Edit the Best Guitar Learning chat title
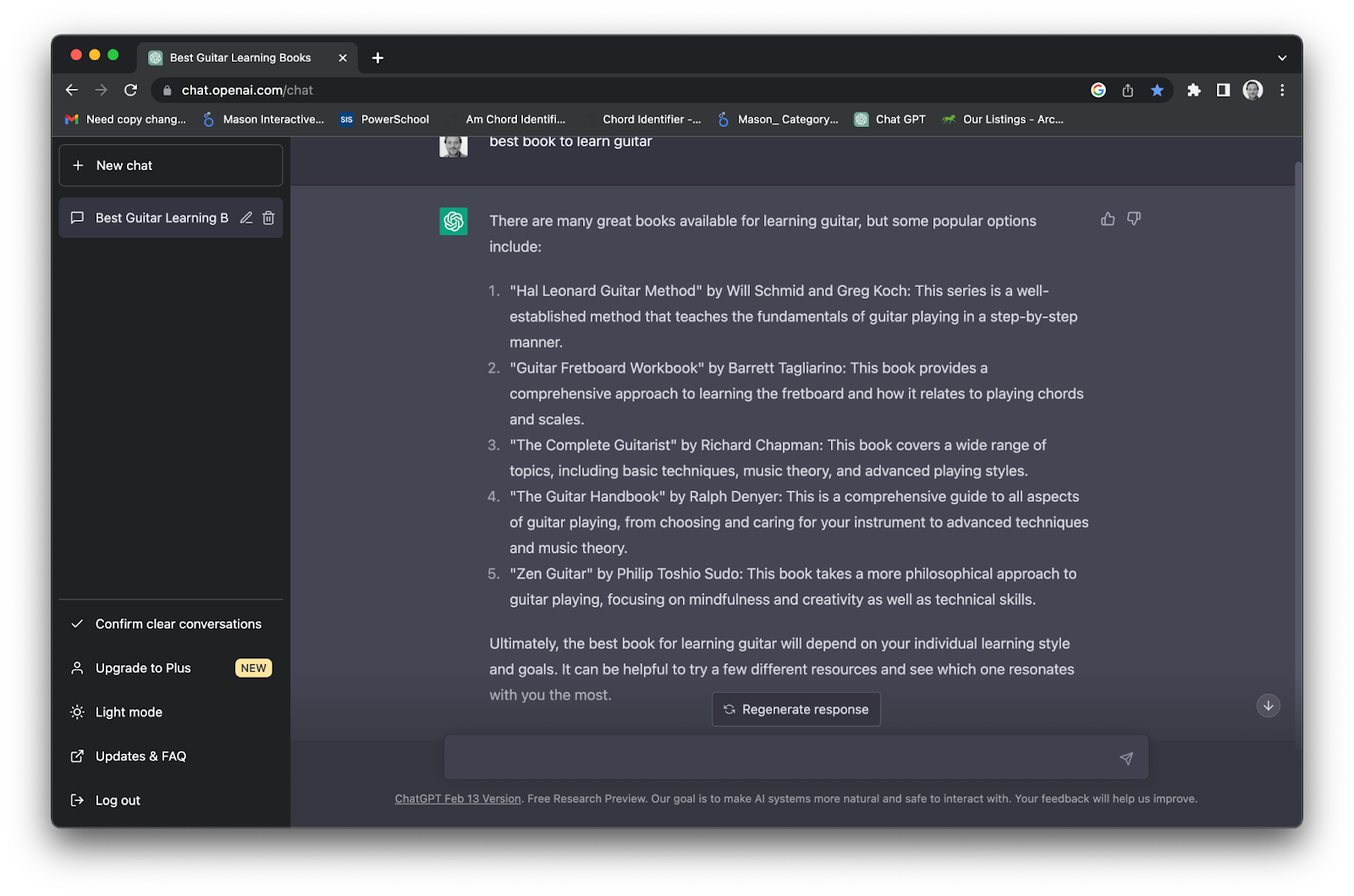This screenshot has height=896, width=1354. coord(246,217)
